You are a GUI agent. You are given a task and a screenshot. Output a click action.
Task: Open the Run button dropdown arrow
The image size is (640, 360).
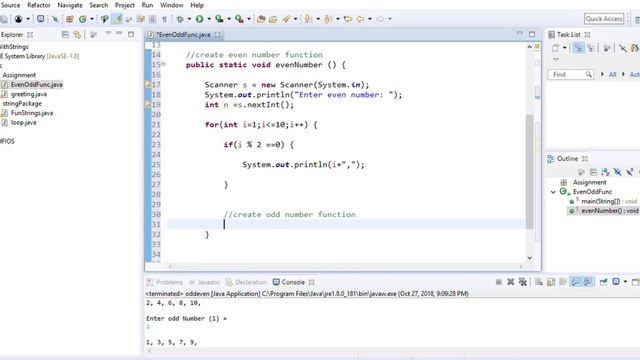coord(209,19)
